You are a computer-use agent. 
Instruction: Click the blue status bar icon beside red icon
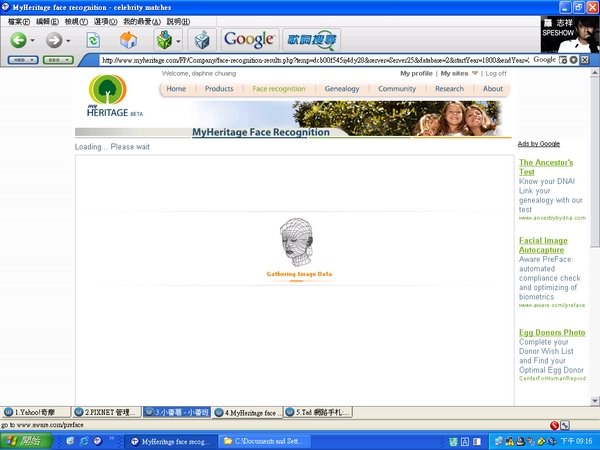(x=565, y=425)
